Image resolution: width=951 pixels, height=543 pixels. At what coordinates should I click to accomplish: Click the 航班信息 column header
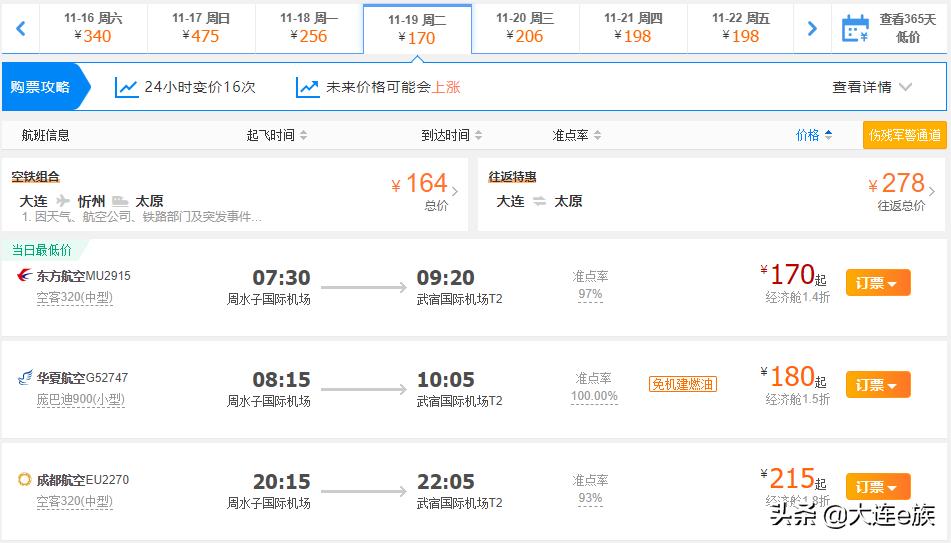(x=45, y=135)
